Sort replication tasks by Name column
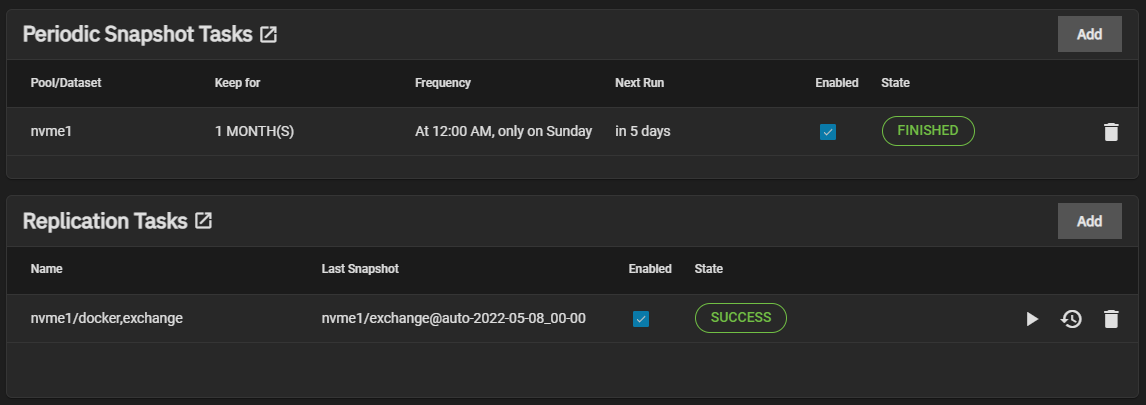Screen dimensions: 1146x405 tap(46, 269)
